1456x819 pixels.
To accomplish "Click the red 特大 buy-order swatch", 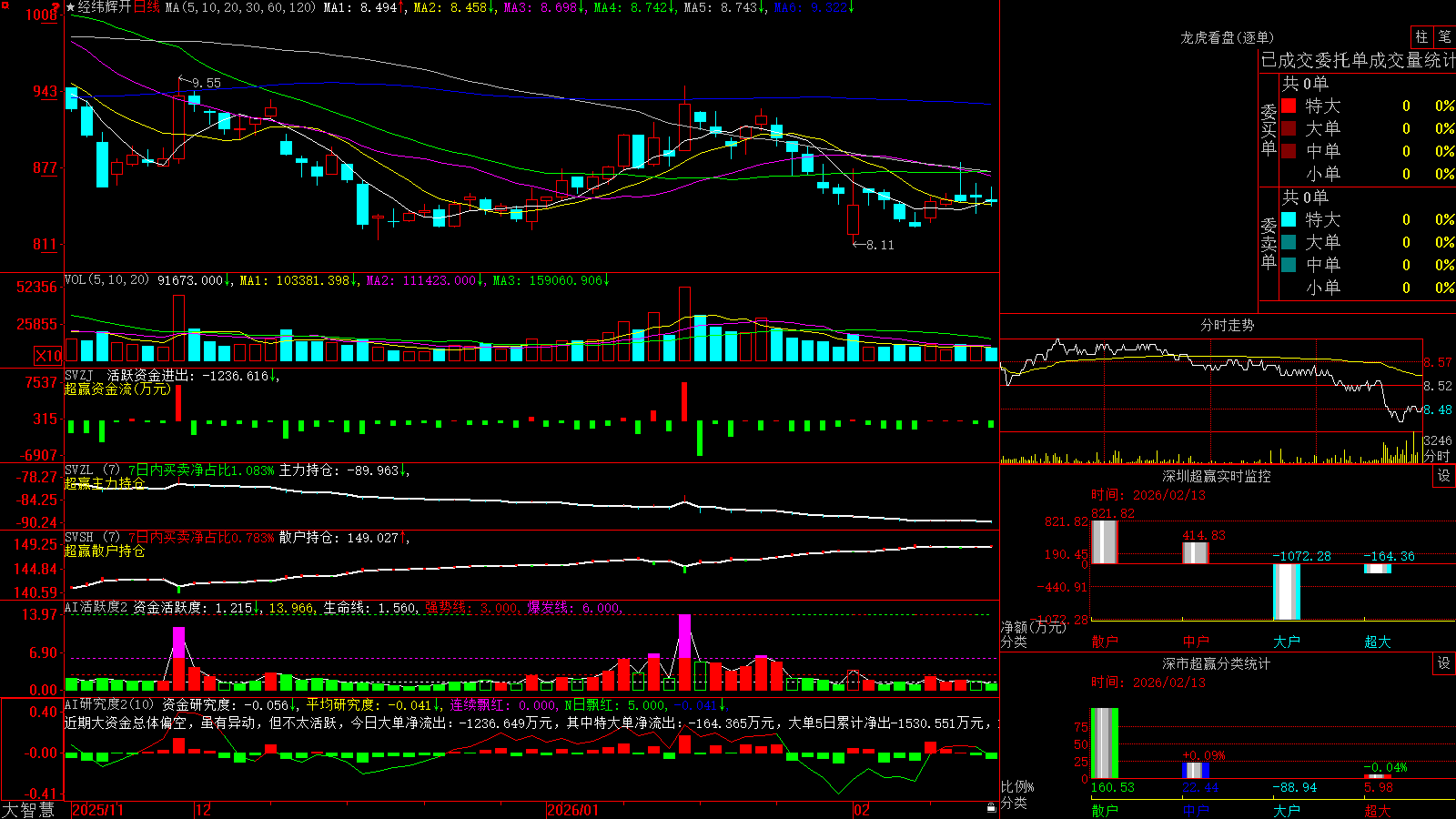I will (x=1289, y=106).
